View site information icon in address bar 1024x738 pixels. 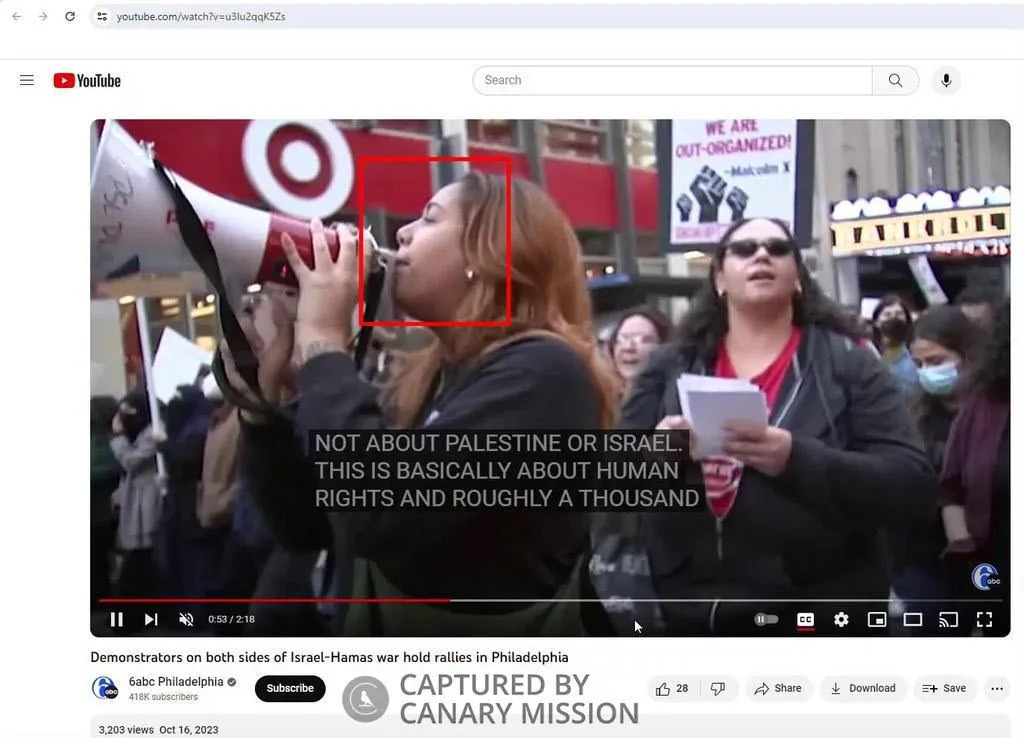coord(102,16)
